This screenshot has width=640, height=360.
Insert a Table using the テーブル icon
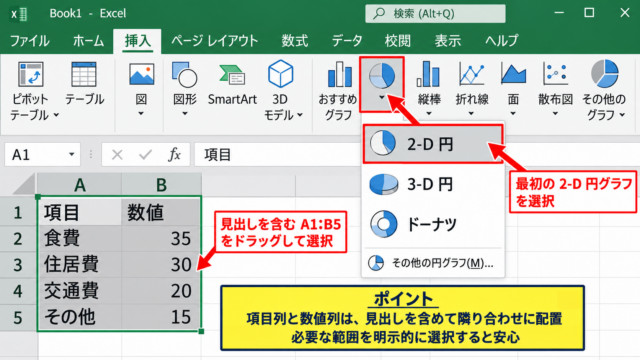[x=84, y=75]
